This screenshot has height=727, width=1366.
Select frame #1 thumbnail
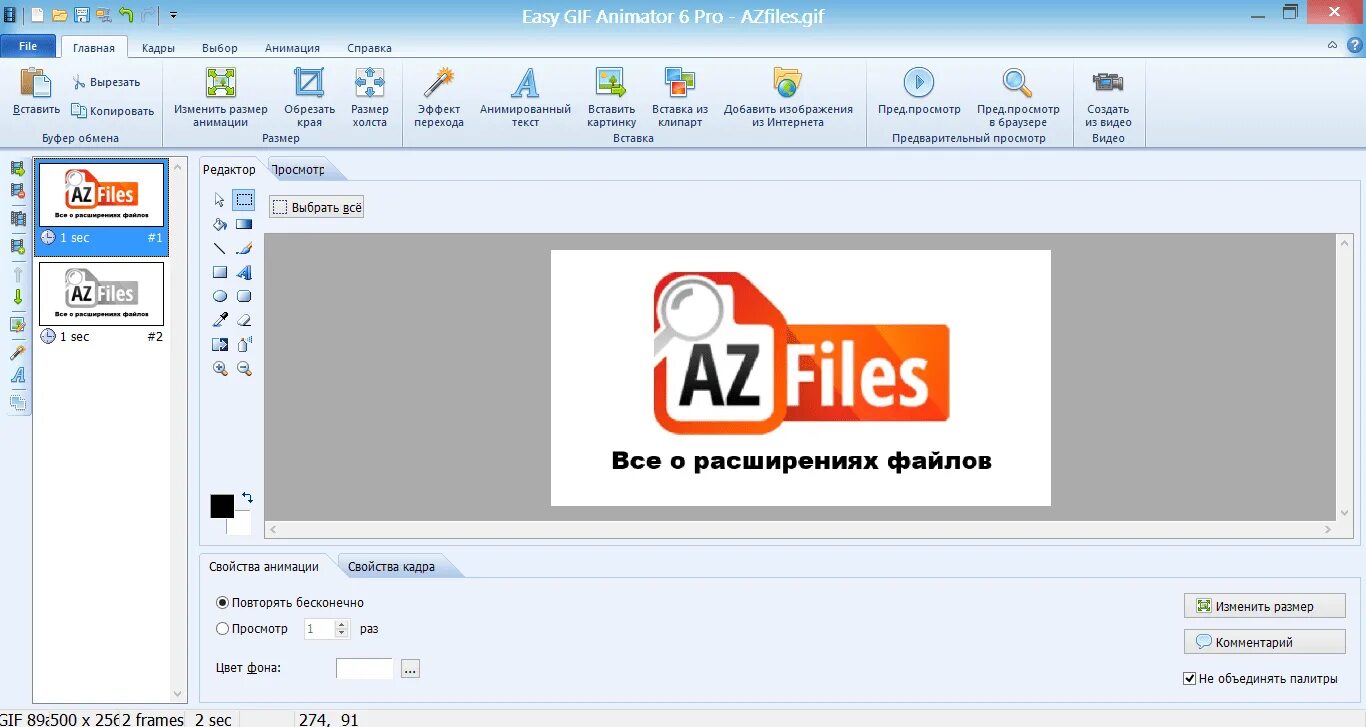pyautogui.click(x=101, y=196)
